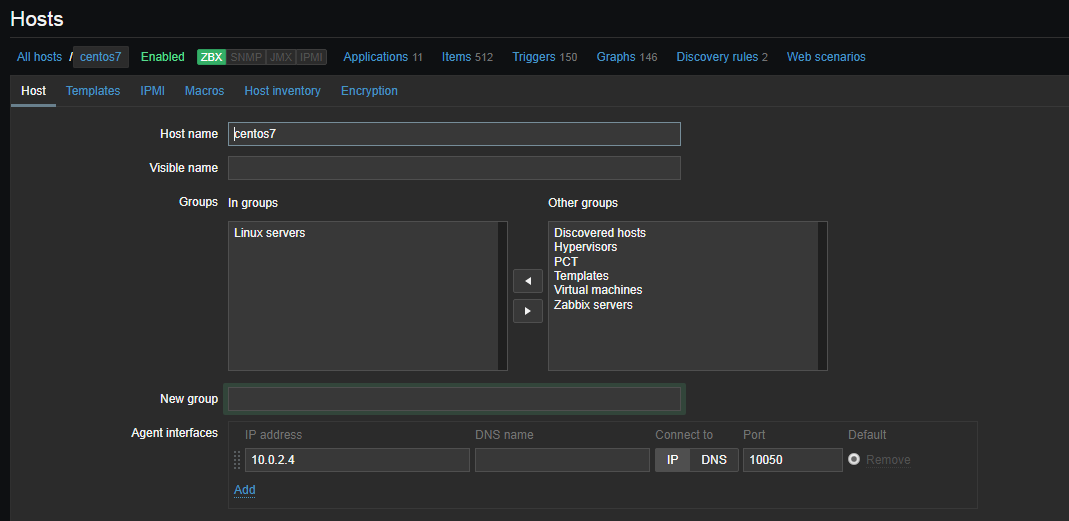Viewport: 1069px width, 521px height.
Task: Select Linux servers in In groups list
Action: (x=270, y=233)
